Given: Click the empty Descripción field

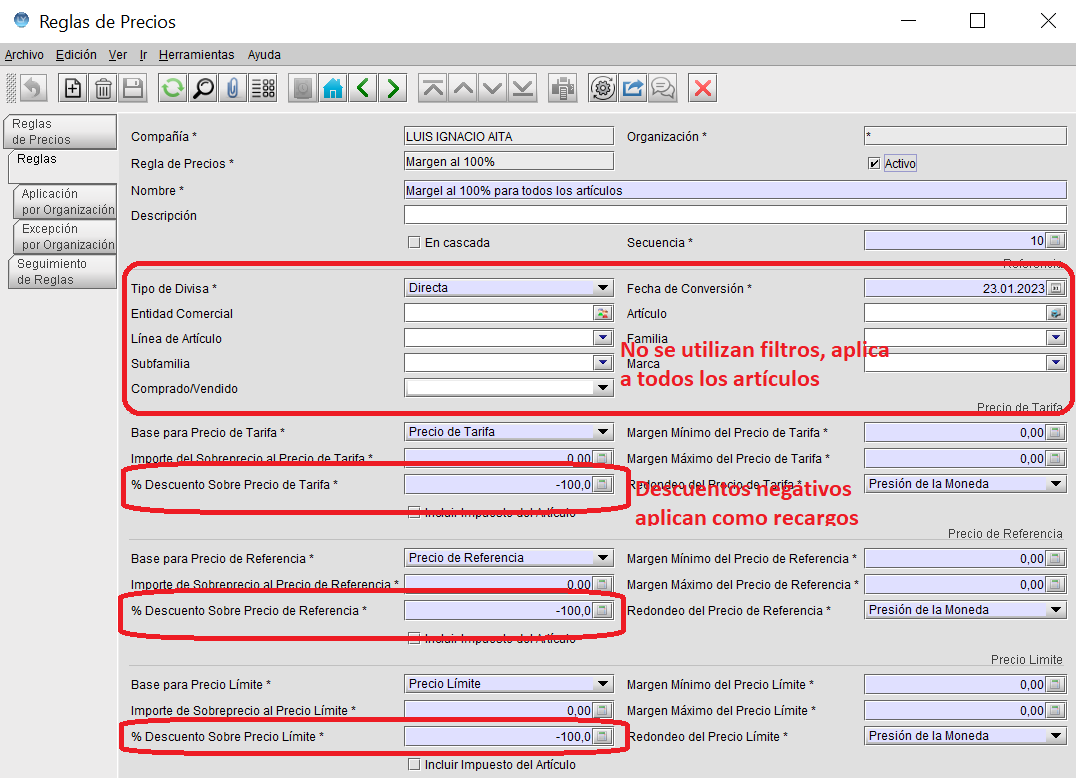Looking at the screenshot, I should point(735,215).
